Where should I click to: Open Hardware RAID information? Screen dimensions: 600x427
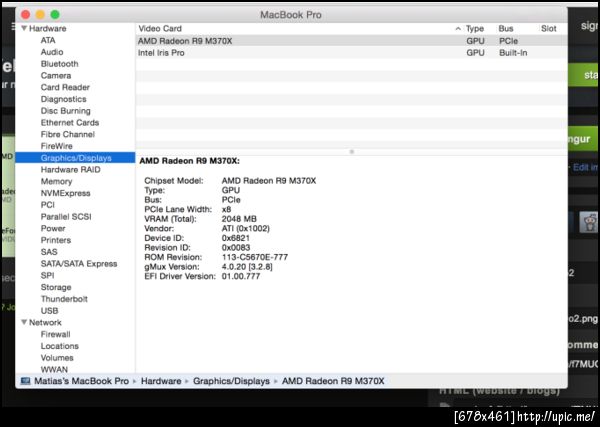(70, 169)
